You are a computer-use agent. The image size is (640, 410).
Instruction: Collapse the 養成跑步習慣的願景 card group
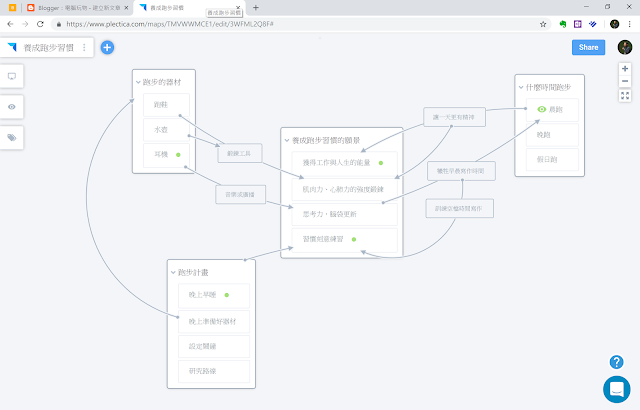tap(287, 140)
